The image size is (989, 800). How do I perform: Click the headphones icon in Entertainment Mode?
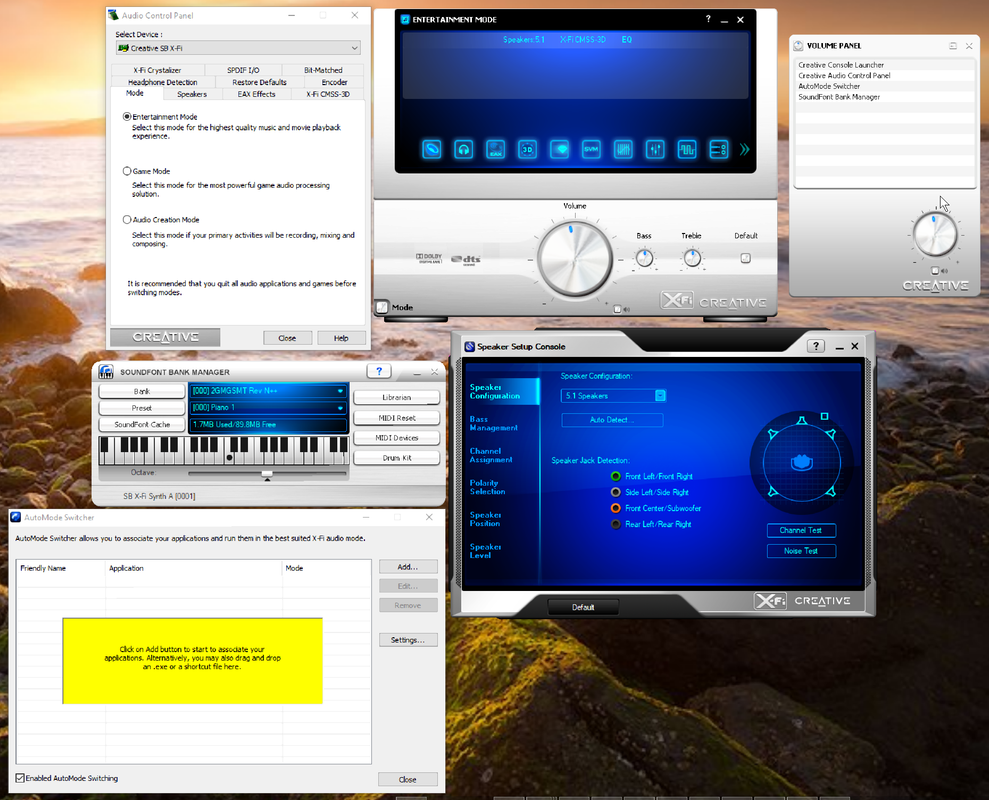(x=464, y=150)
